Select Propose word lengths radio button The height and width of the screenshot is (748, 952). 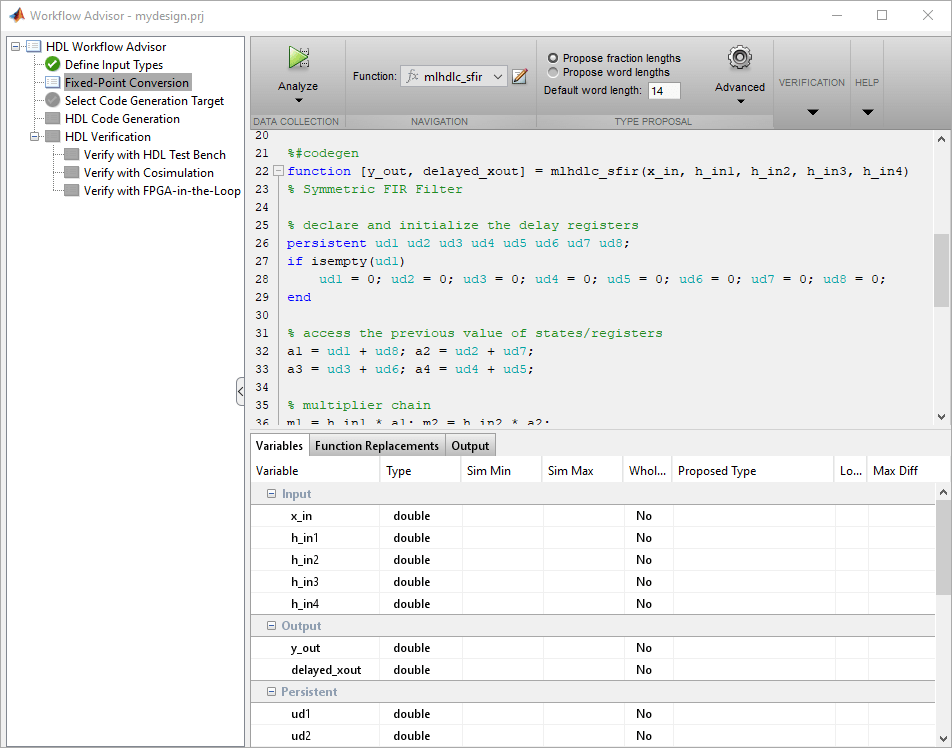click(553, 73)
